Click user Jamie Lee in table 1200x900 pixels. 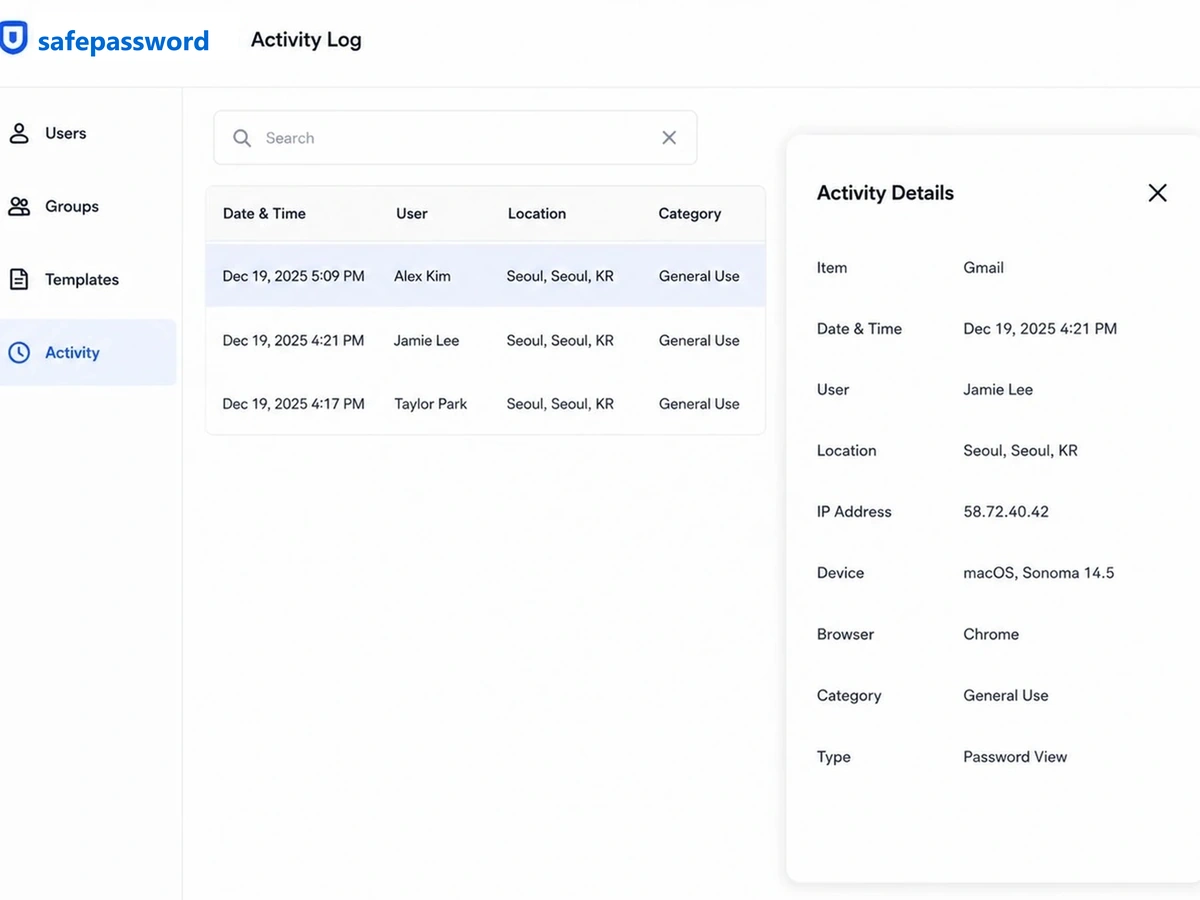(426, 341)
